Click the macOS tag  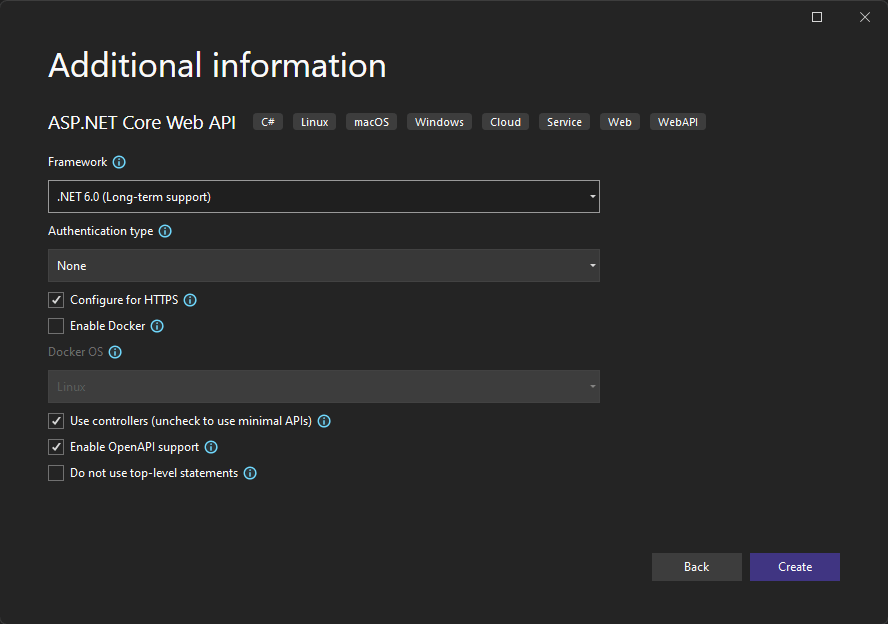tap(372, 122)
